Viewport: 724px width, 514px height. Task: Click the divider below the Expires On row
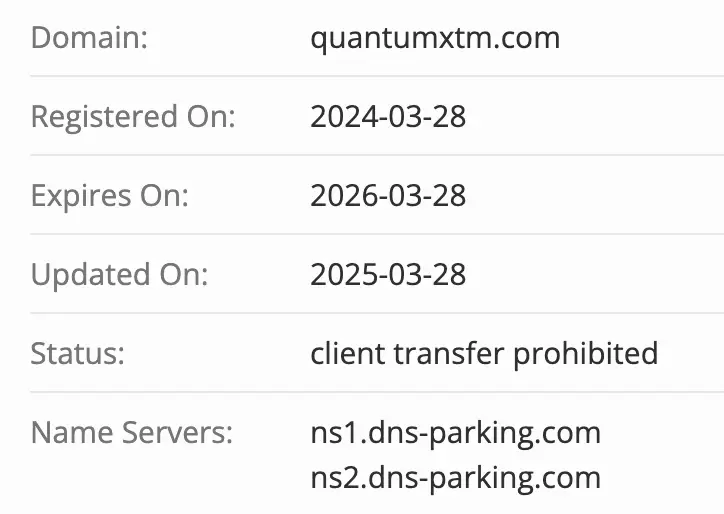pyautogui.click(x=376, y=234)
